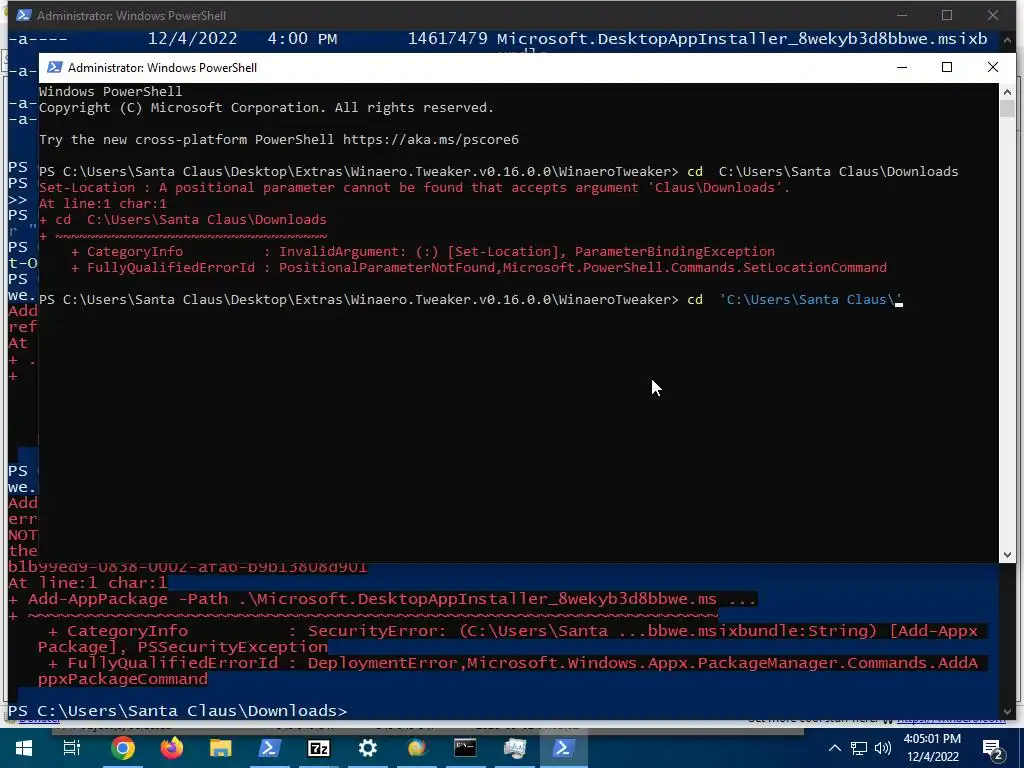Open the Command Prompt taskbar icon
Viewport: 1024px width, 768px height.
tap(465, 748)
